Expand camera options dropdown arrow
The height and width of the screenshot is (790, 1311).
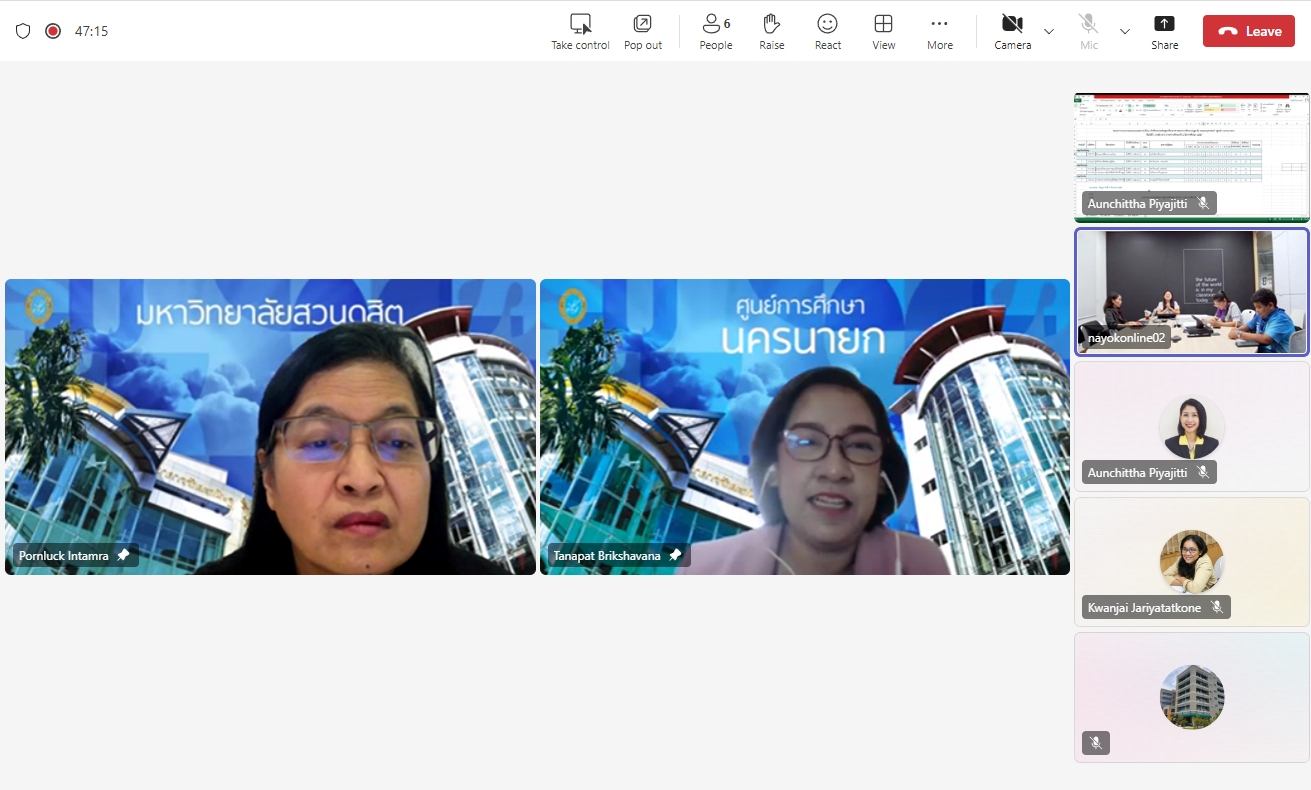click(1049, 31)
